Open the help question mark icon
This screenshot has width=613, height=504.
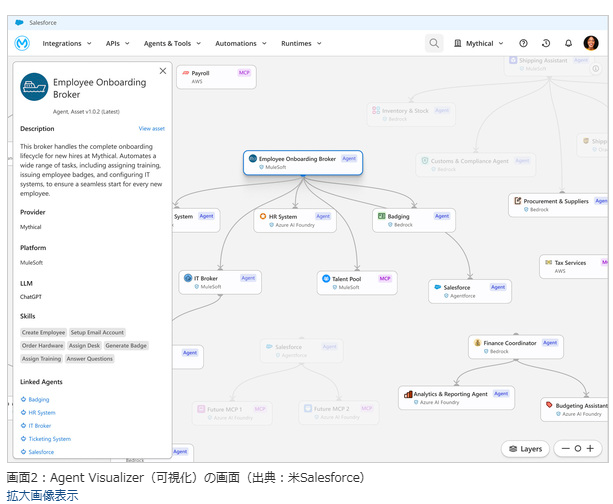(523, 43)
